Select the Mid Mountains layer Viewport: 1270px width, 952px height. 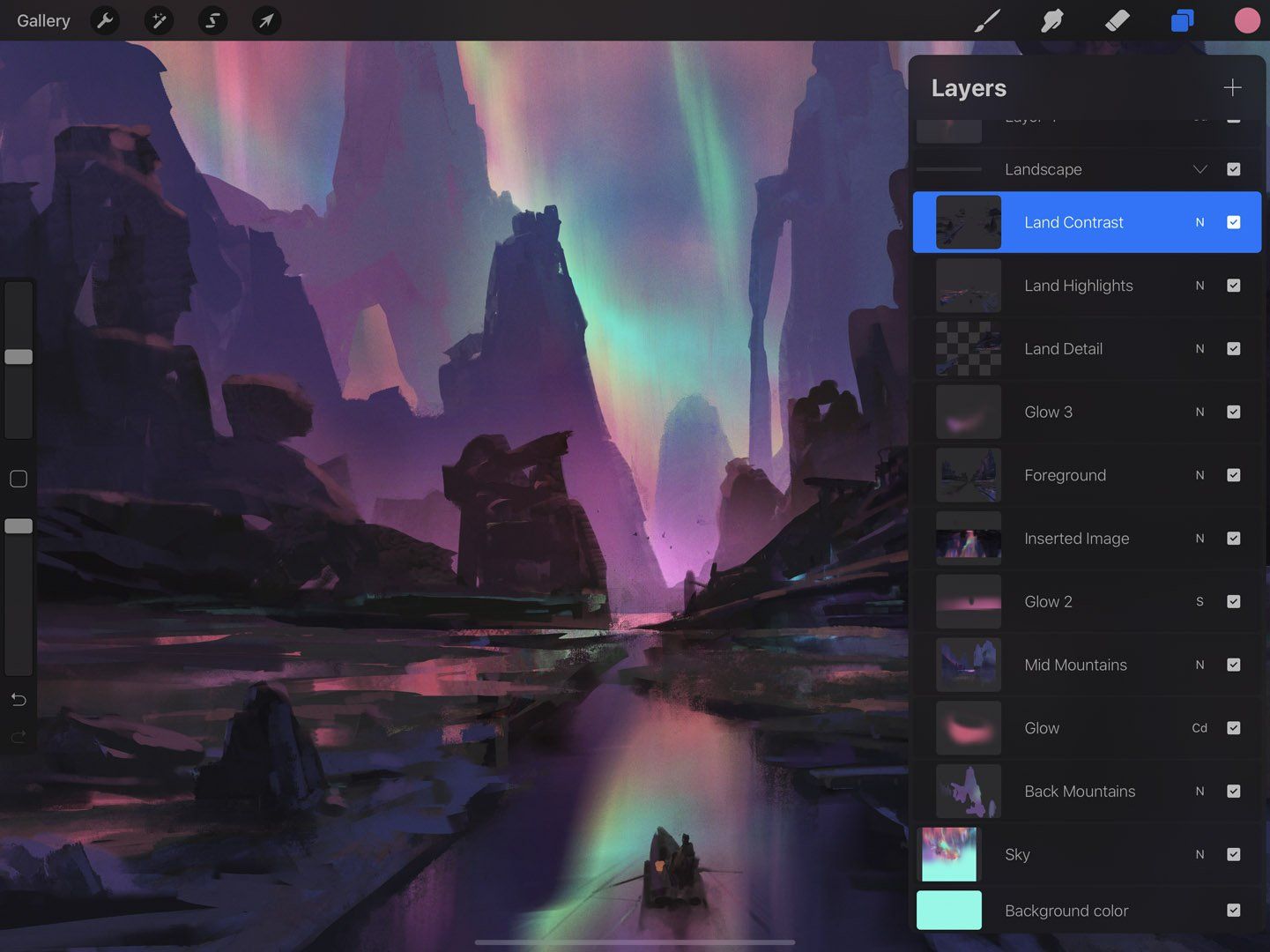[x=1075, y=665]
